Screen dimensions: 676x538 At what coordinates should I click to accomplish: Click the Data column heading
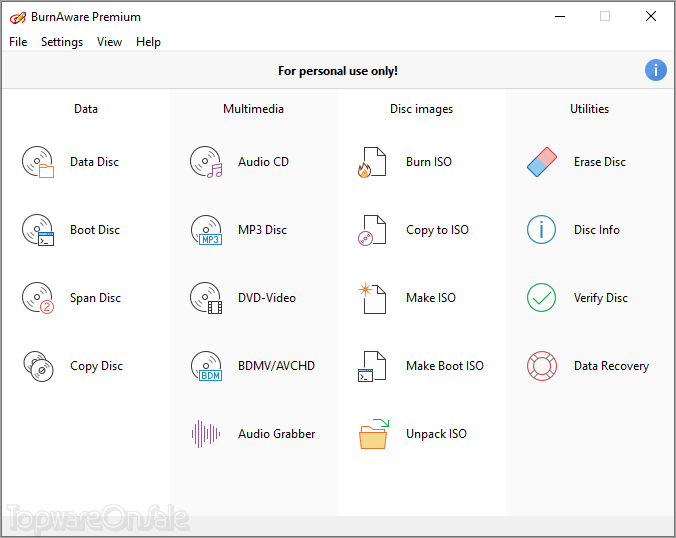click(86, 109)
